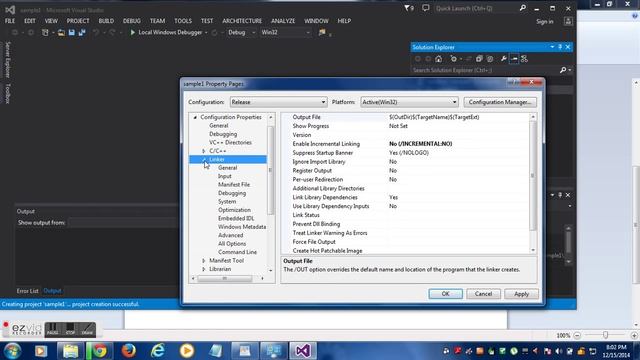The width and height of the screenshot is (640, 360).
Task: Click the Undo toolbar icon
Action: [96, 32]
